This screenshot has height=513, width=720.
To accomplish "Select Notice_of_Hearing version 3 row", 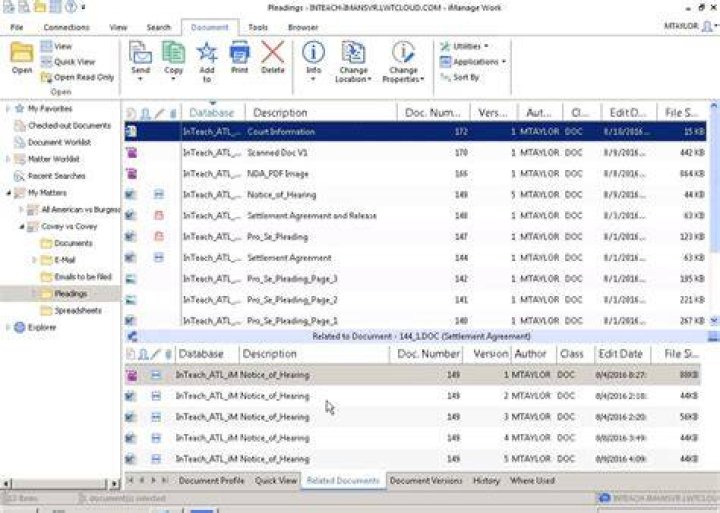I will pos(413,417).
